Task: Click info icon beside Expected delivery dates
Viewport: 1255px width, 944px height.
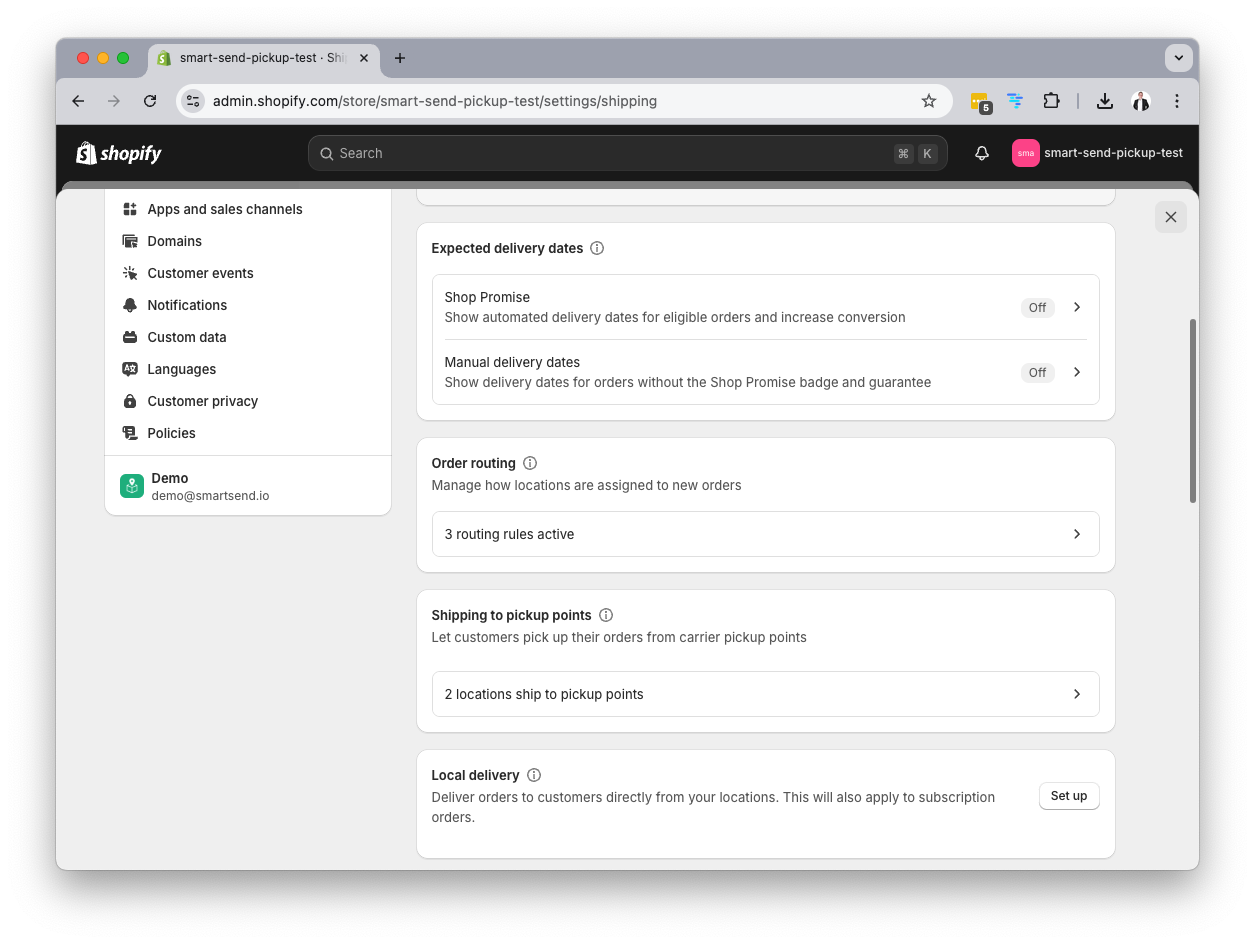Action: [x=597, y=248]
